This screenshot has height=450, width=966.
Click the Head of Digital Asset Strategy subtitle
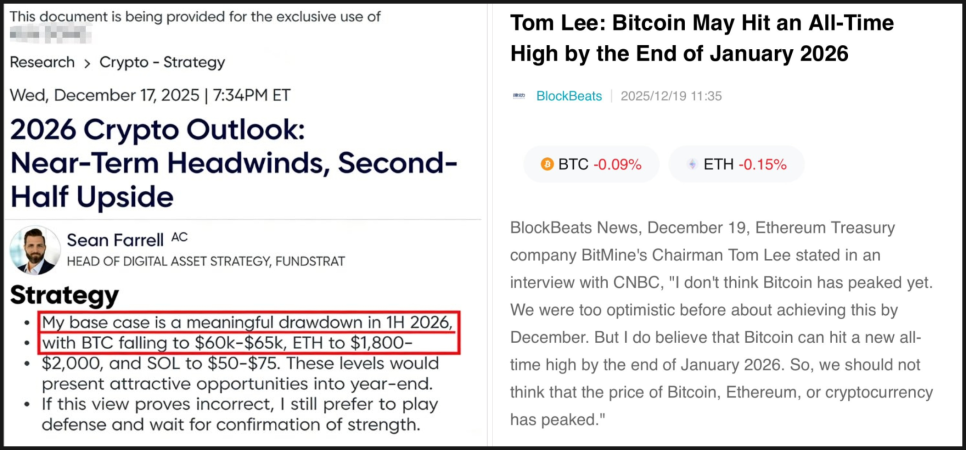tap(206, 261)
